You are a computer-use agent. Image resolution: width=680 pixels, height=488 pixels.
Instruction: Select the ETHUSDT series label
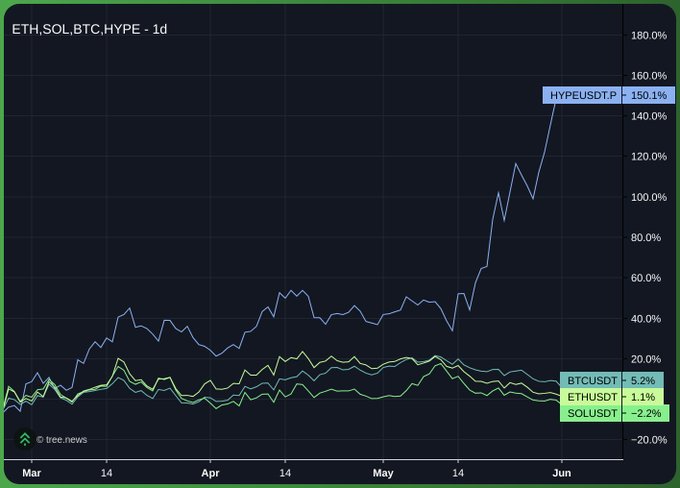pos(592,397)
